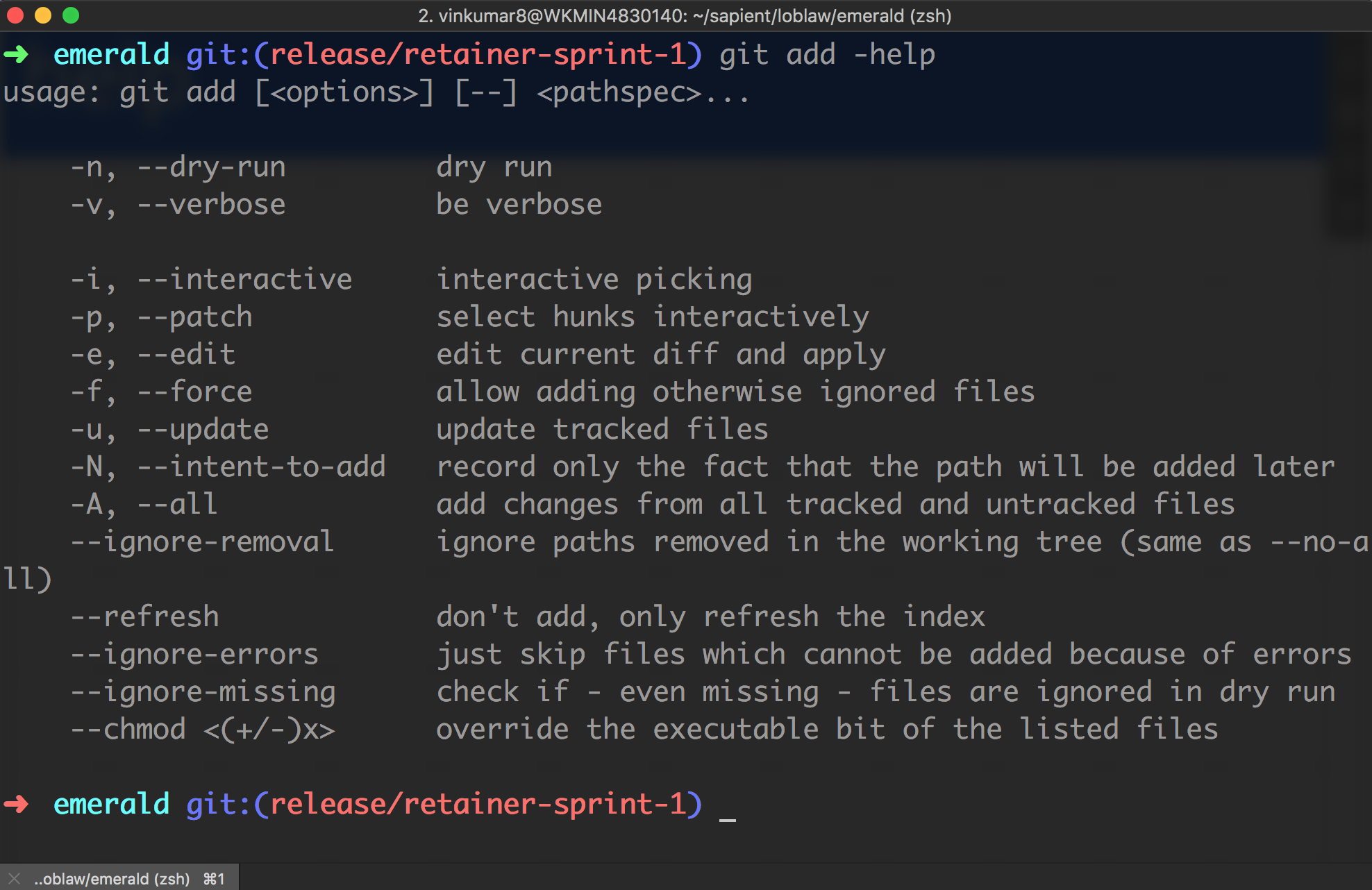Click the red close window button
Viewport: 1372px width, 890px height.
pyautogui.click(x=15, y=15)
